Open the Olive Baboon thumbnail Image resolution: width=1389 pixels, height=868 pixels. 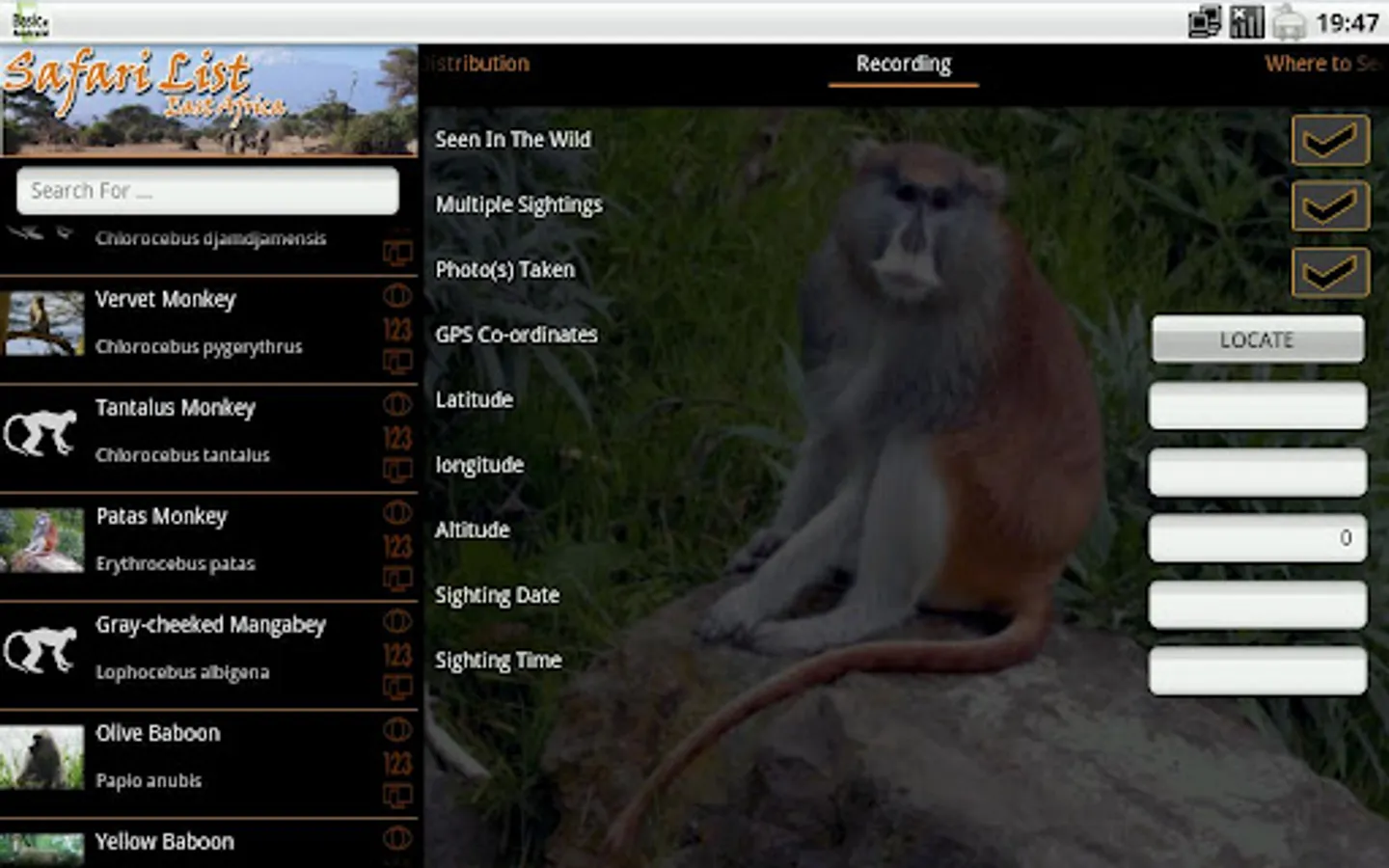point(41,758)
